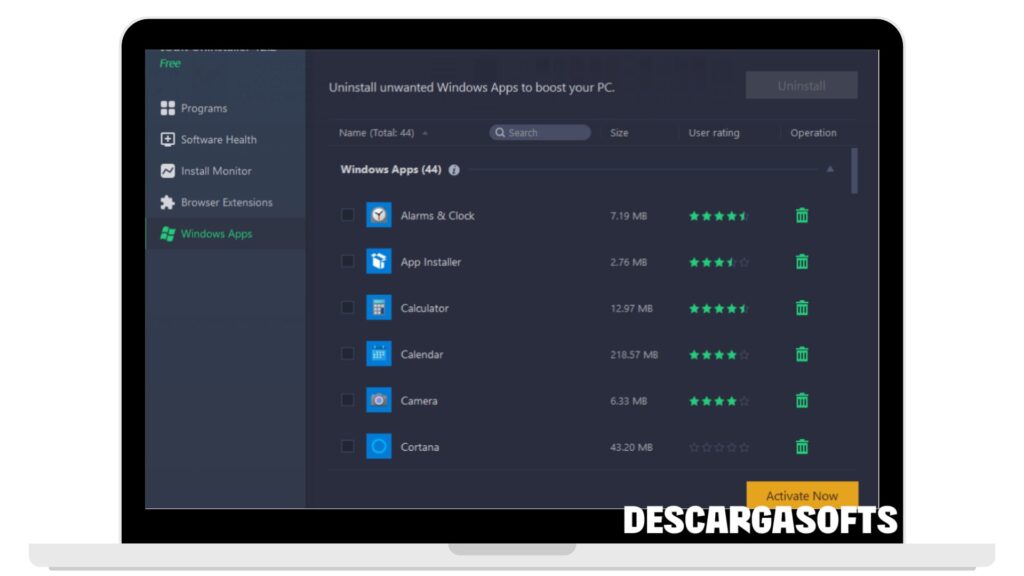Click the Camera app icon
The height and width of the screenshot is (576, 1024).
click(x=379, y=400)
